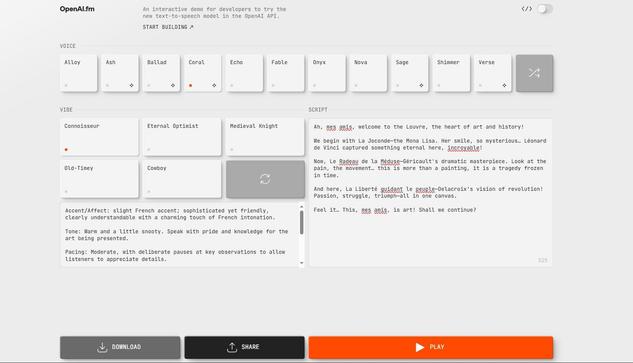
Task: Choose the Connoisseur vibe
Action: [x=99, y=137]
